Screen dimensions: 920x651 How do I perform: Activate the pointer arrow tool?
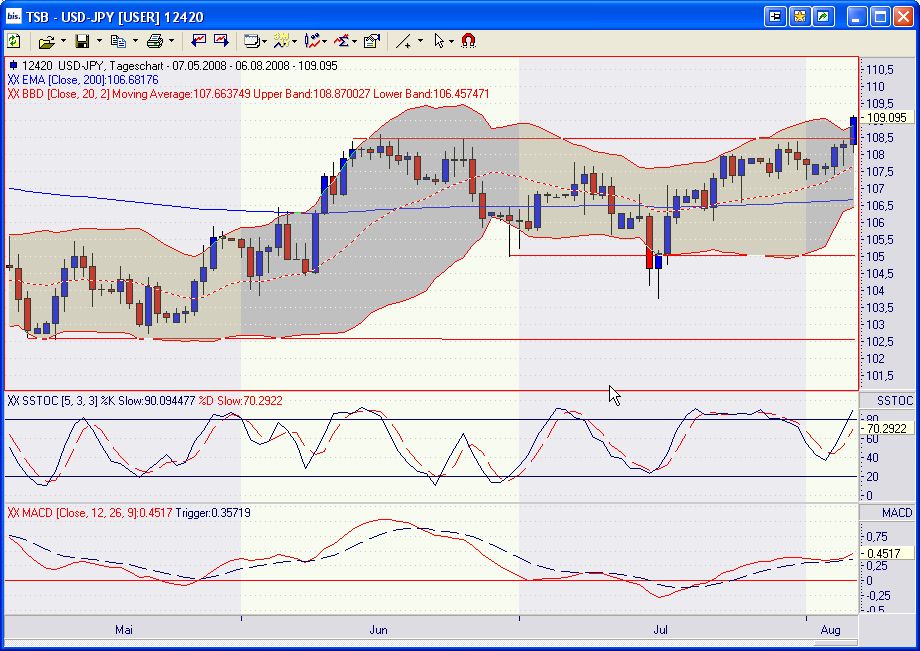point(438,41)
